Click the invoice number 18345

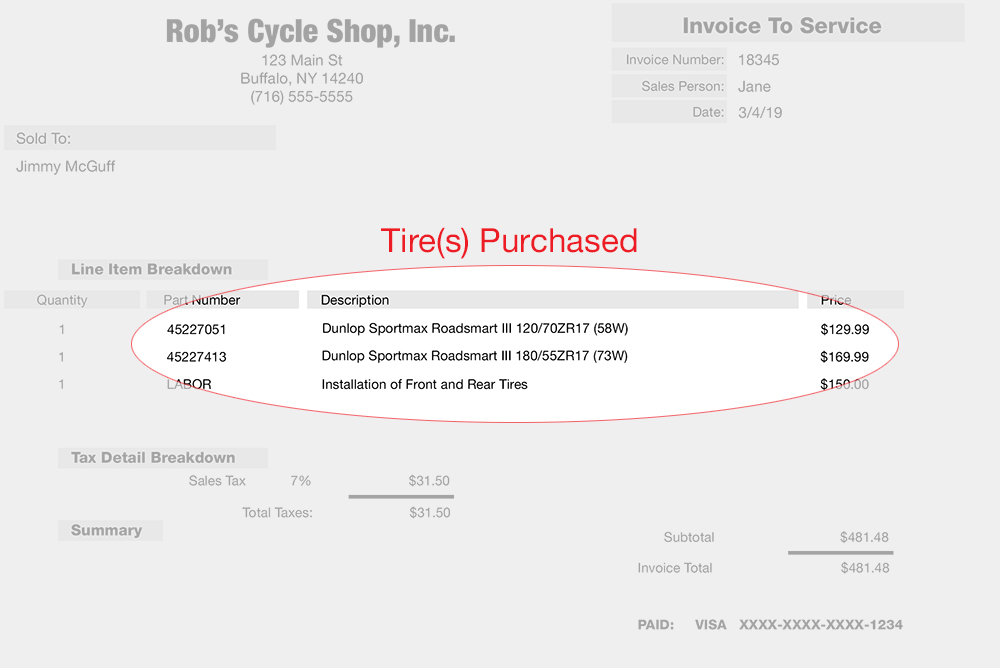(x=758, y=60)
